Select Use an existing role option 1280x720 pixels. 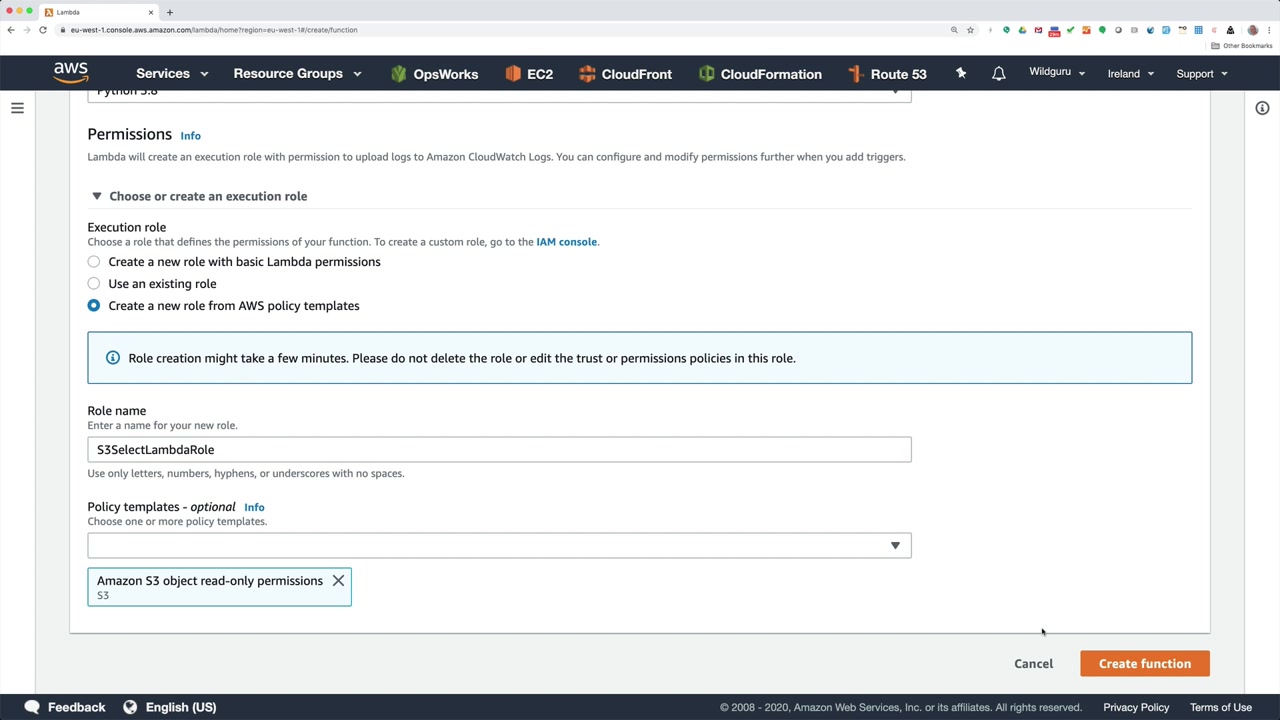click(94, 284)
